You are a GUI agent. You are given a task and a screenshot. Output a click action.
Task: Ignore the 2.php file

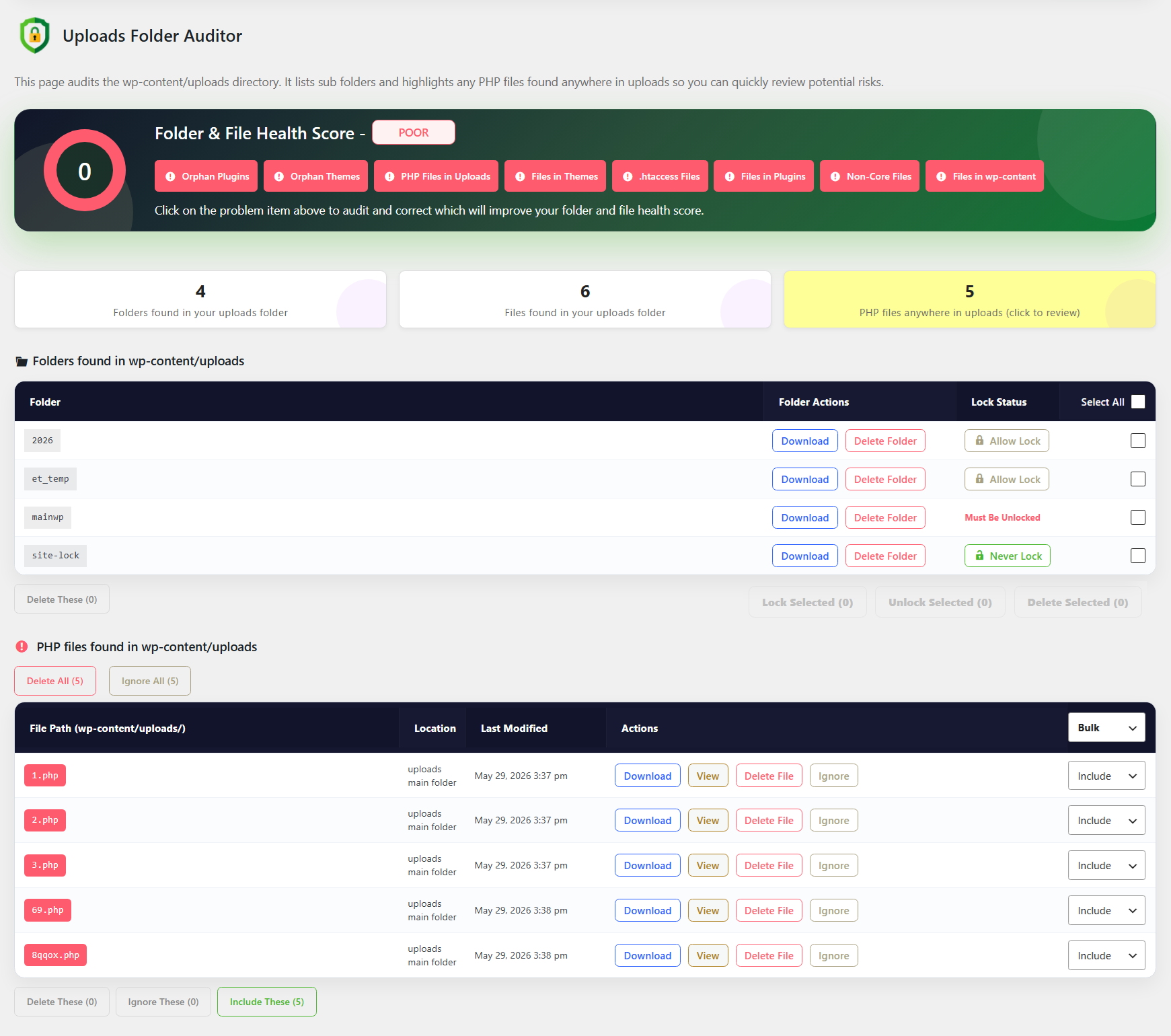834,820
